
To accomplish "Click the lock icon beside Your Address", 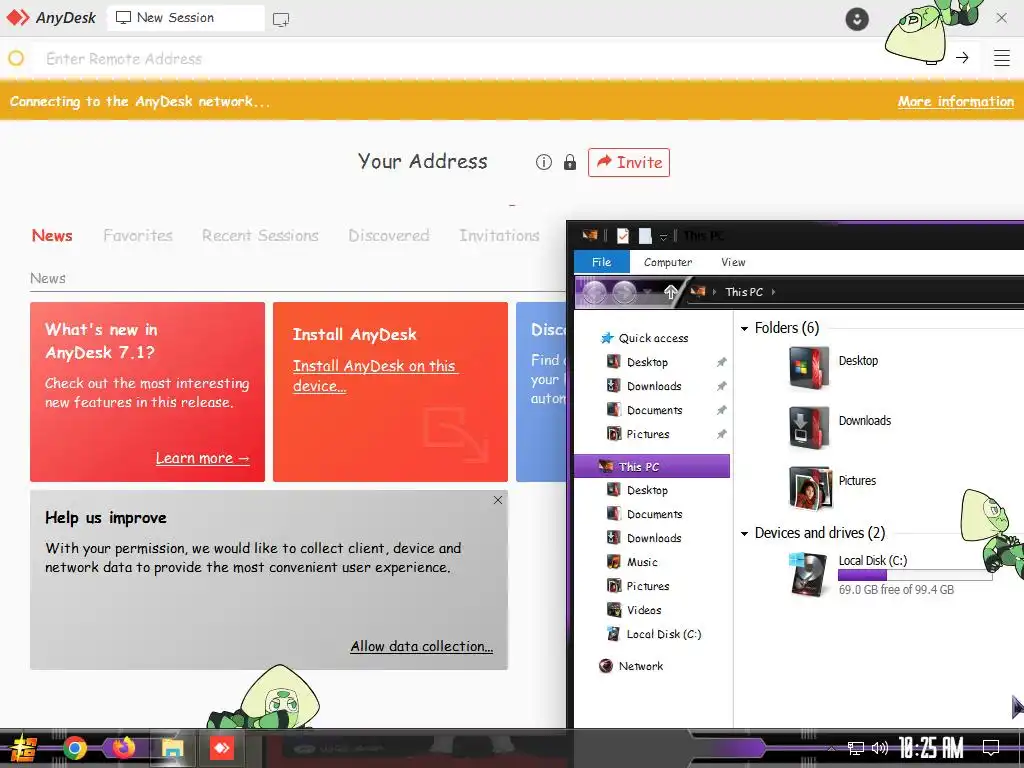I will (569, 162).
